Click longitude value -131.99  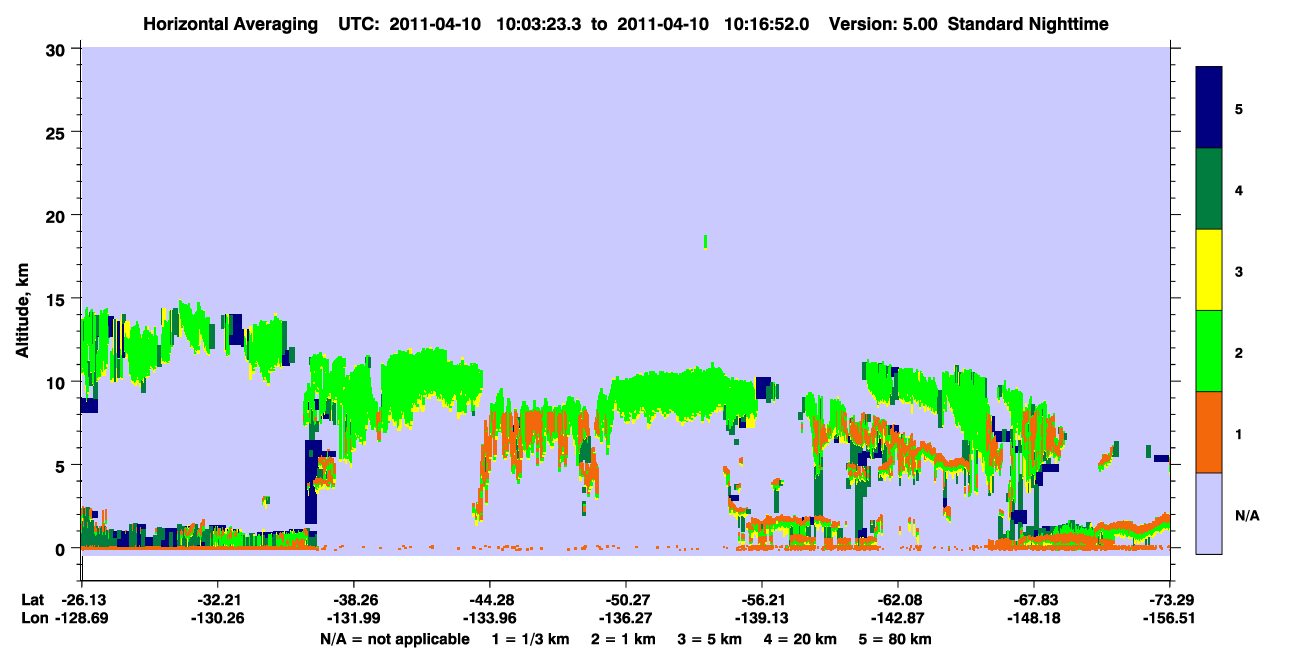353,618
